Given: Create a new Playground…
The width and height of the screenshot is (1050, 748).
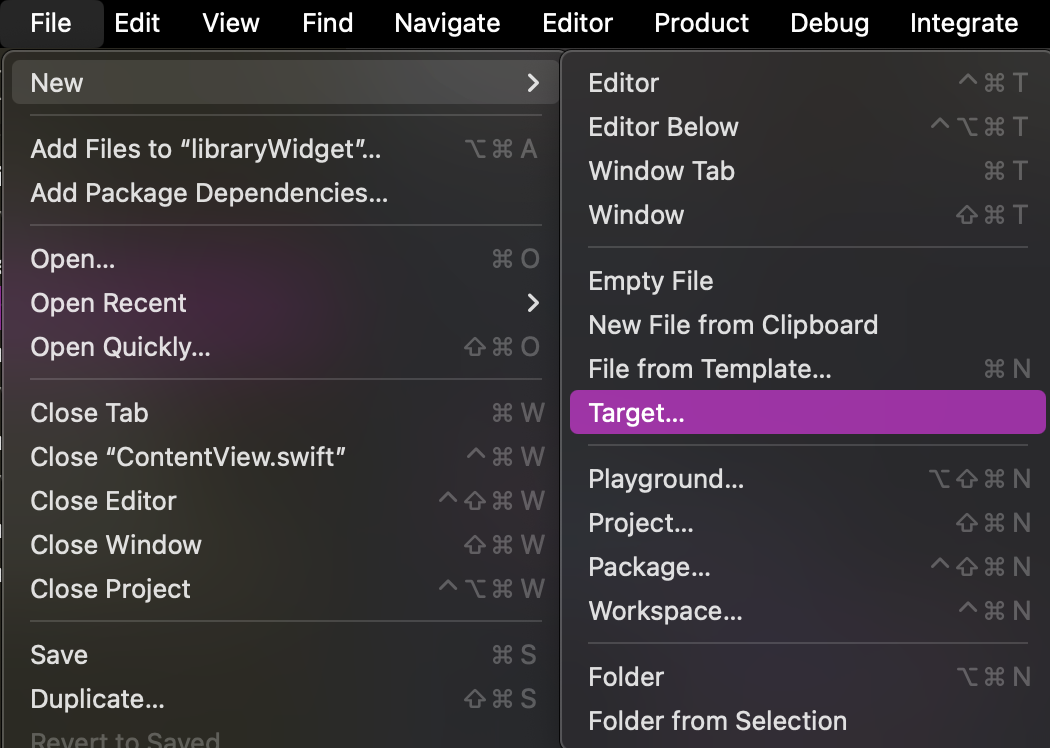Looking at the screenshot, I should click(x=808, y=478).
